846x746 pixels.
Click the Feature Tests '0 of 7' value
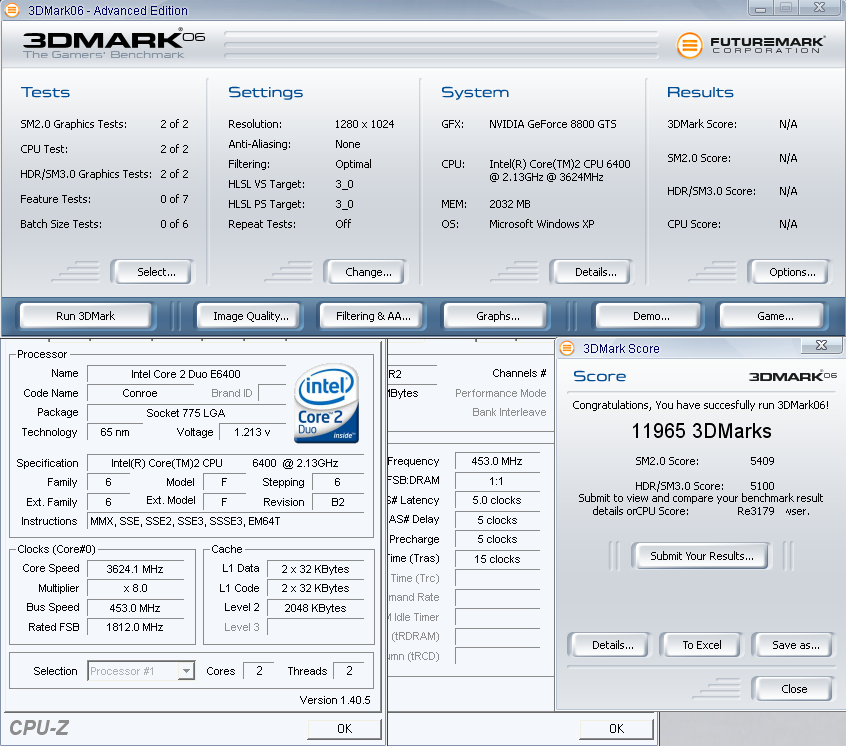[174, 199]
